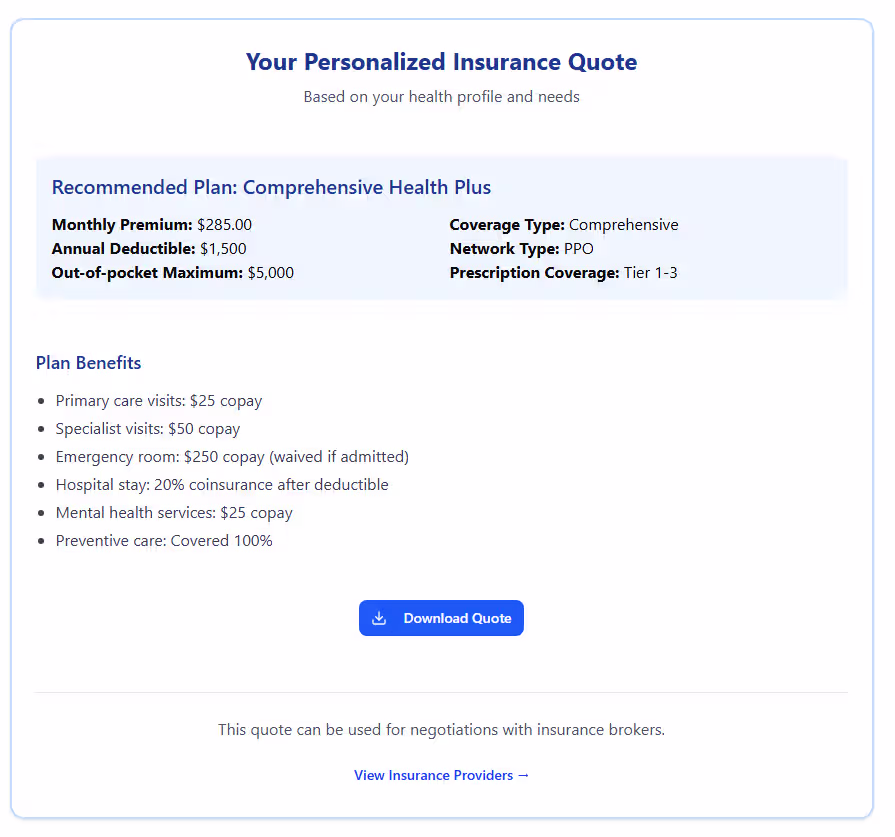Click the Primary care visits benefit item
895x837 pixels.
click(x=158, y=400)
